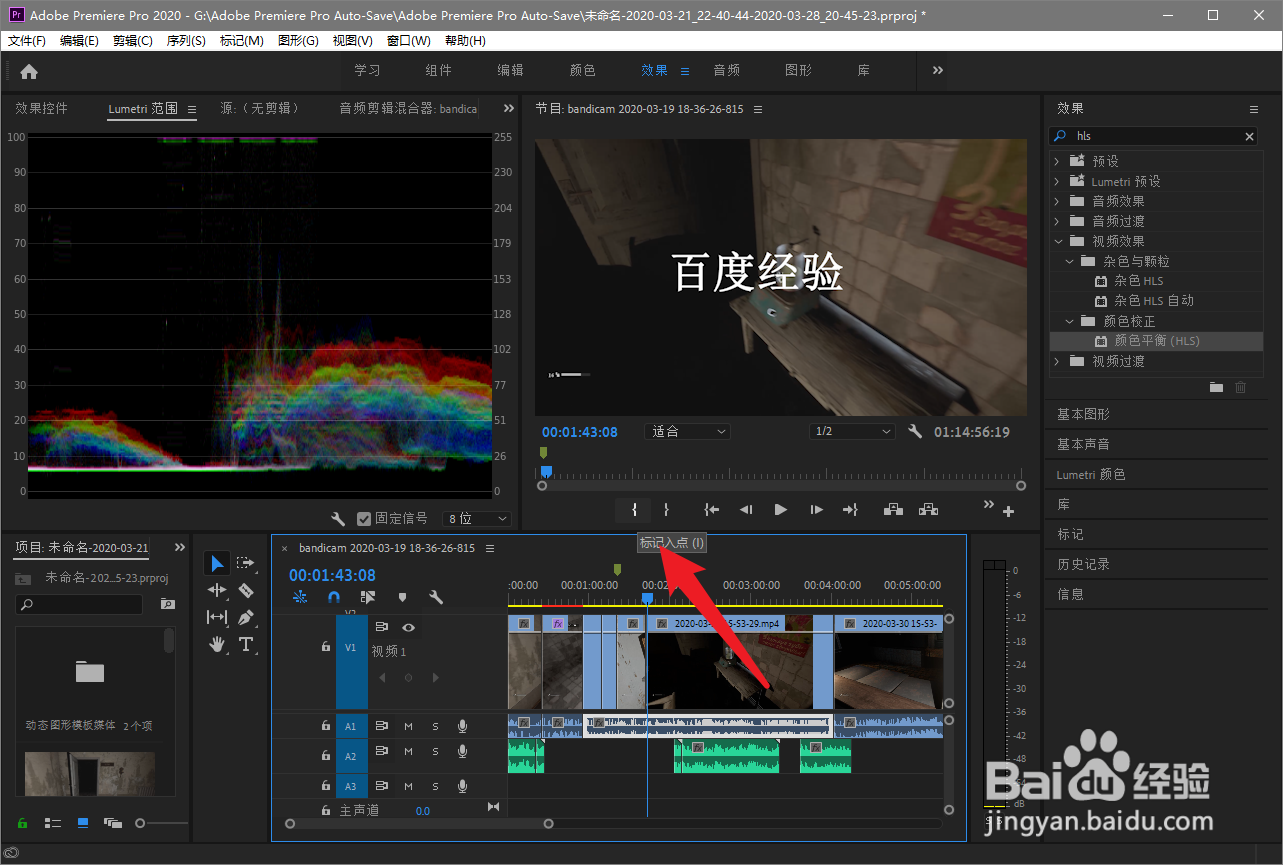Expand the 音频效果 folder

[x=1057, y=201]
